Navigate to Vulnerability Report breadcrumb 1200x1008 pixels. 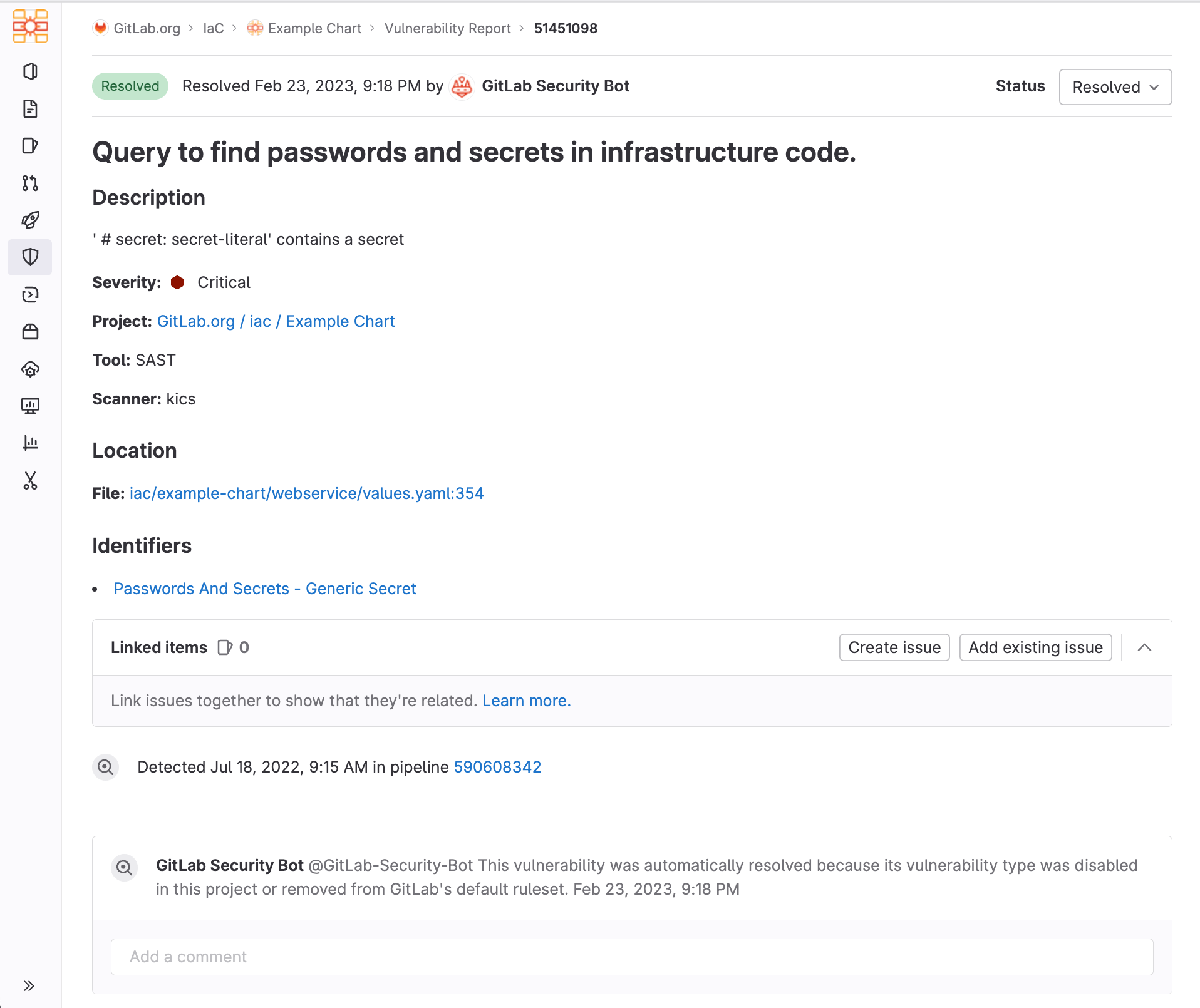[448, 28]
